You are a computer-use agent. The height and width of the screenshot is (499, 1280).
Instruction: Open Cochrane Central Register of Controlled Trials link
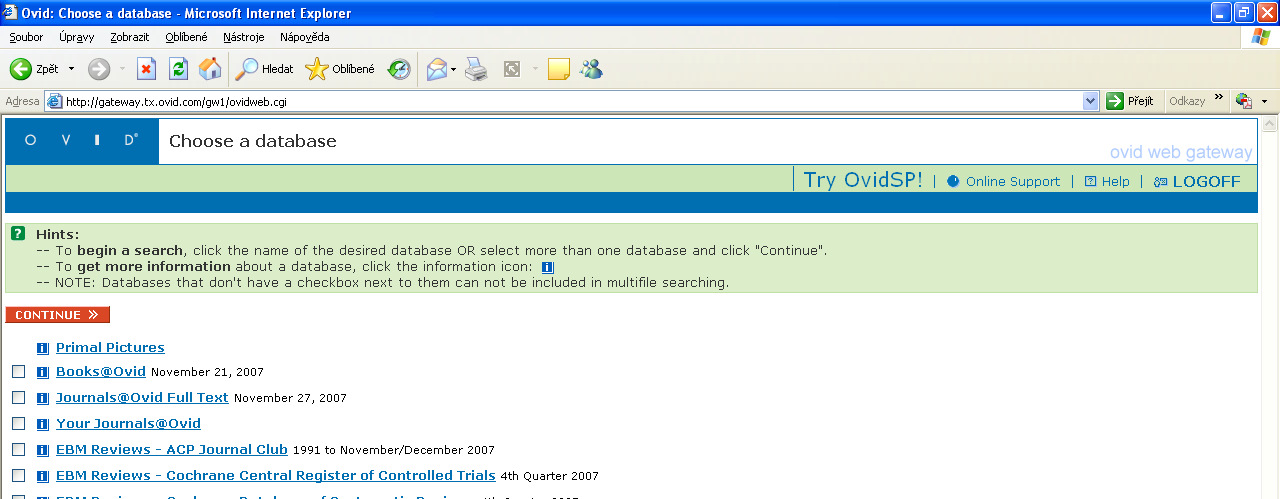pyautogui.click(x=276, y=476)
